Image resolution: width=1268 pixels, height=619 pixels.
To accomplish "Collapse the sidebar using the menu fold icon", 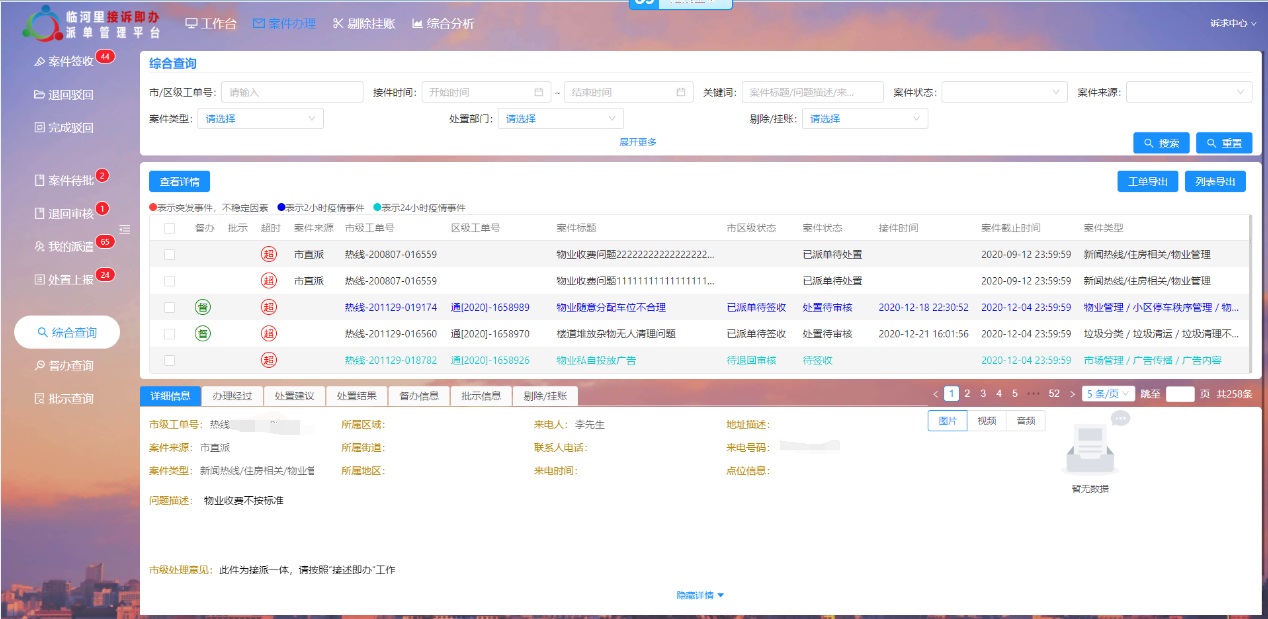I will pos(125,229).
